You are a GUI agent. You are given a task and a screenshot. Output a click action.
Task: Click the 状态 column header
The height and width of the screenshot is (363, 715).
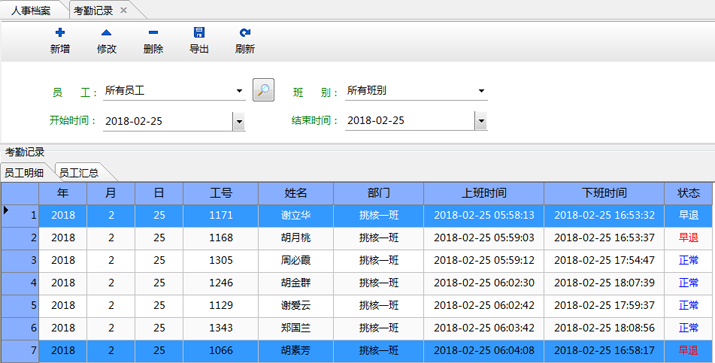click(689, 193)
